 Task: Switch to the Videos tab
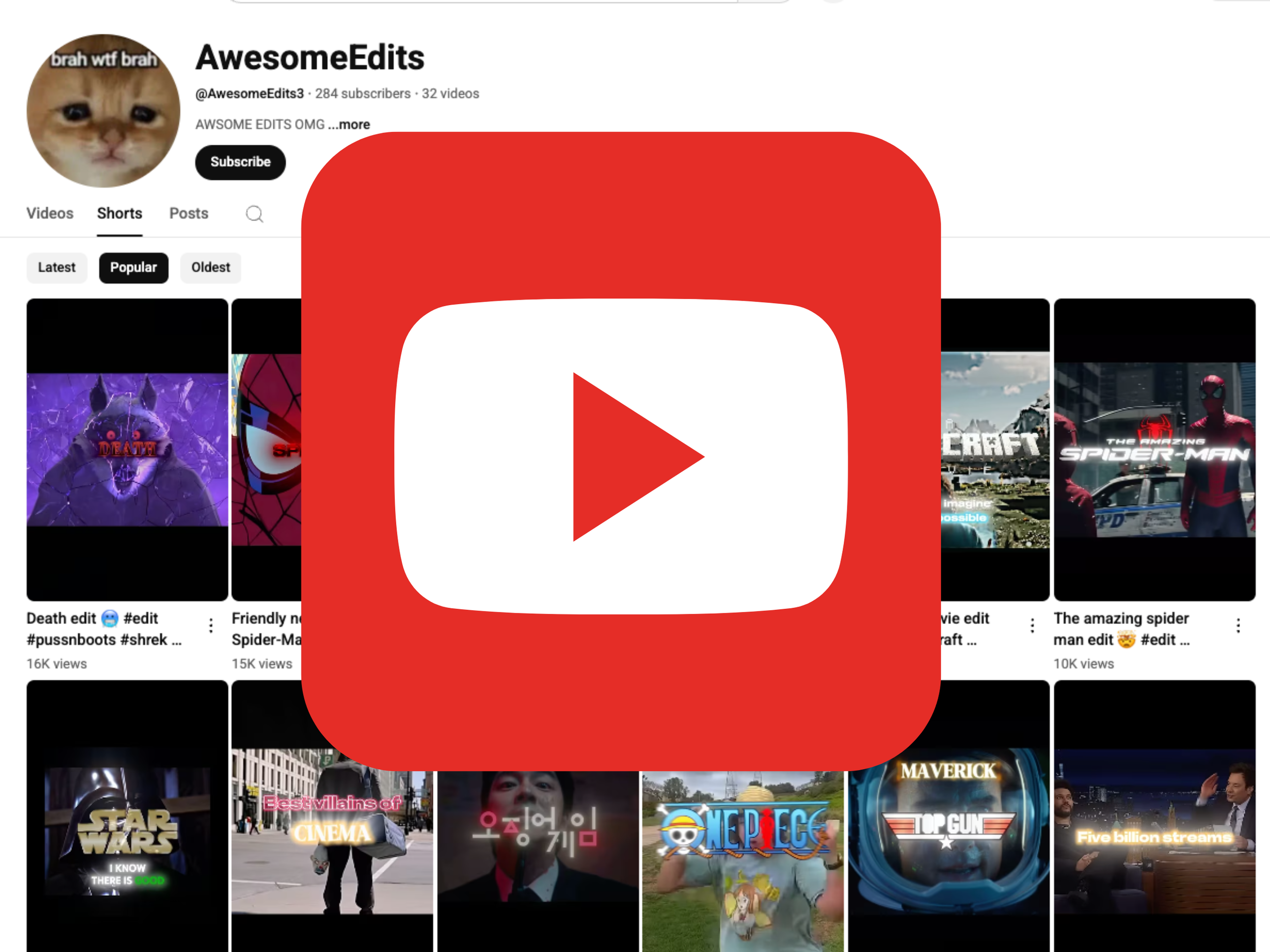[x=50, y=213]
